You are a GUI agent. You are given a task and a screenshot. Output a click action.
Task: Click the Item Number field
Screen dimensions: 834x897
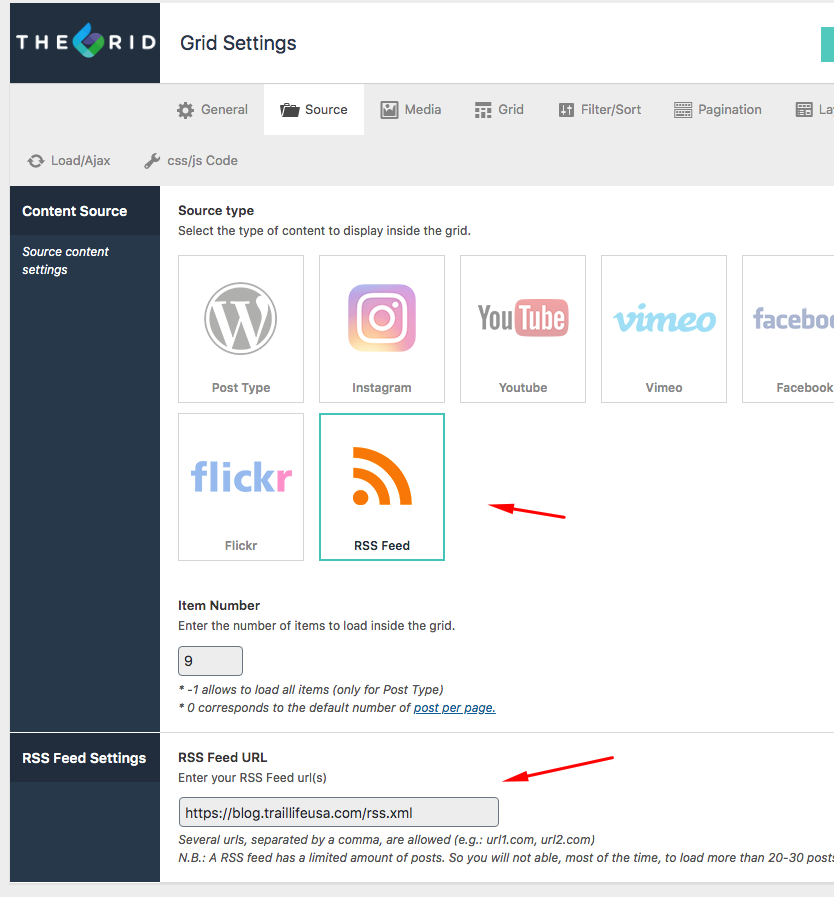click(x=211, y=661)
